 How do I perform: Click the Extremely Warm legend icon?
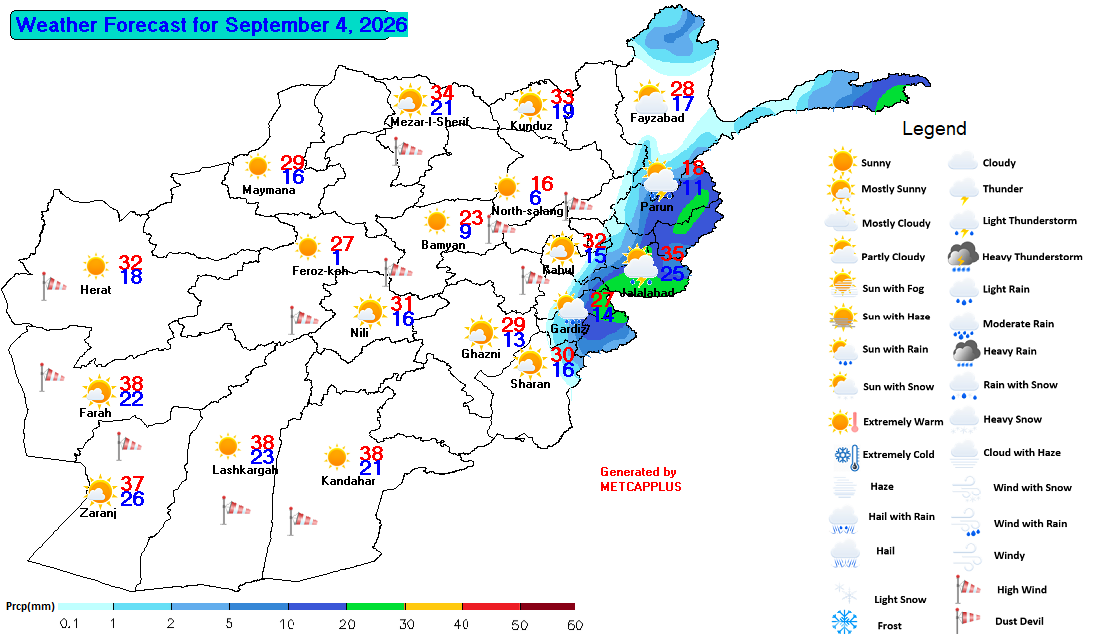tap(843, 422)
